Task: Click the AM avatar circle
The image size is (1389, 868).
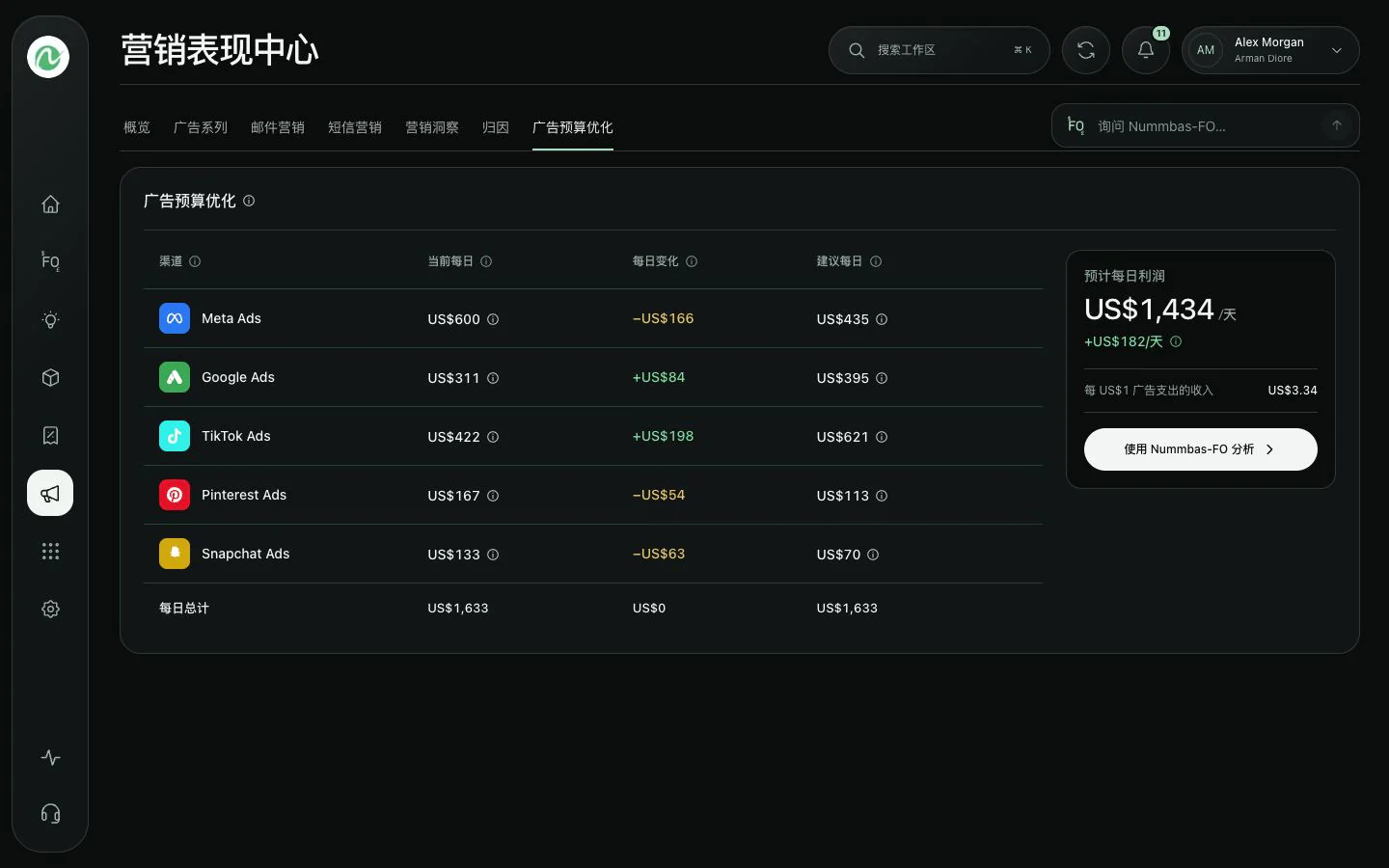Action: pos(1206,50)
